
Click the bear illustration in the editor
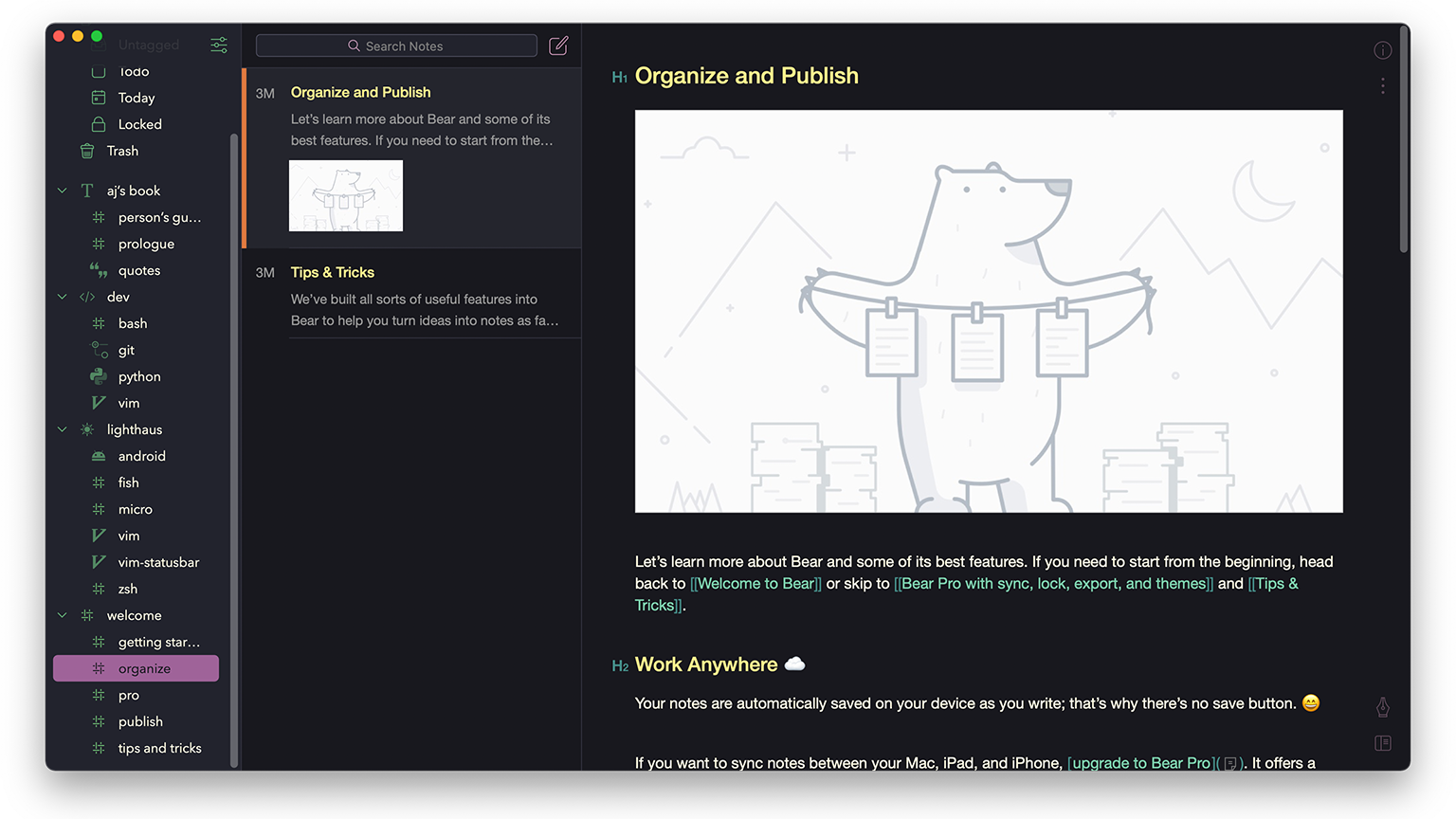(x=989, y=311)
